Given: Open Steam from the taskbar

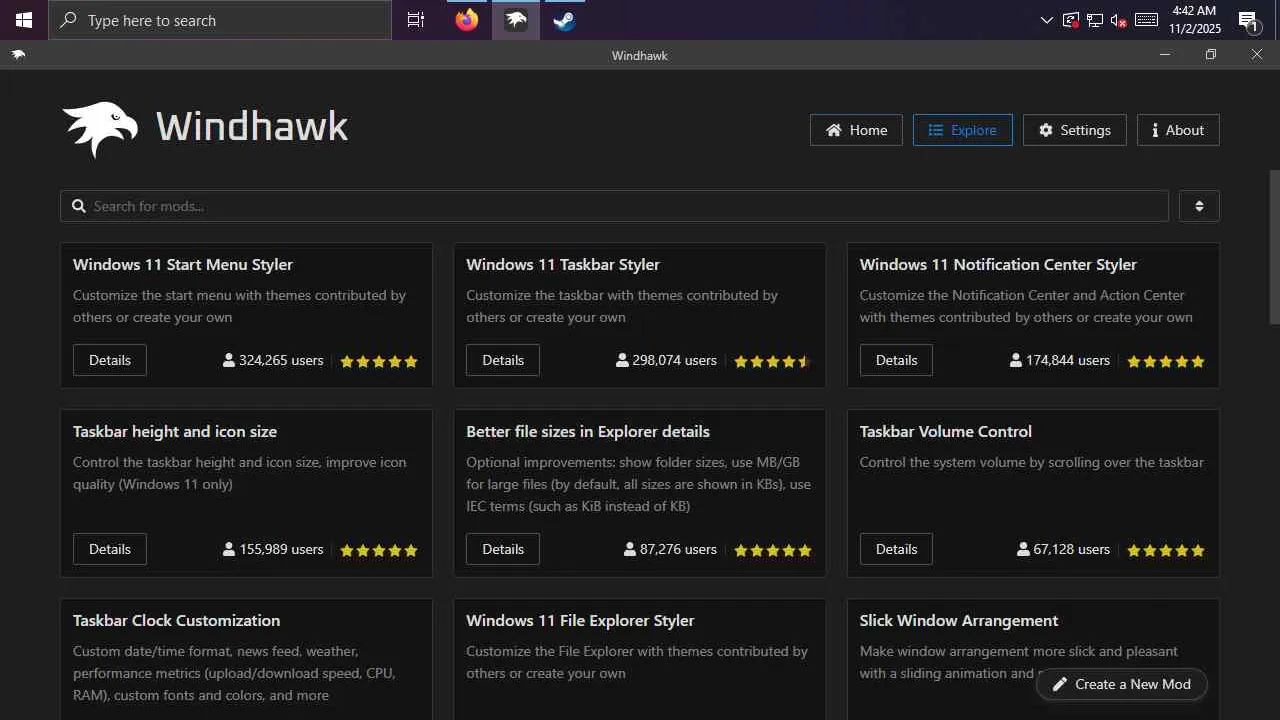Looking at the screenshot, I should (x=565, y=20).
